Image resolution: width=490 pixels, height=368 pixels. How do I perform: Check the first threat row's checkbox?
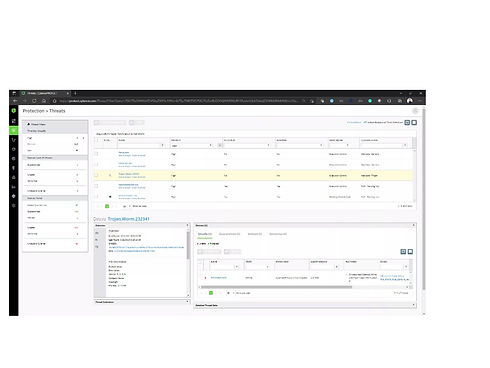tap(96, 154)
